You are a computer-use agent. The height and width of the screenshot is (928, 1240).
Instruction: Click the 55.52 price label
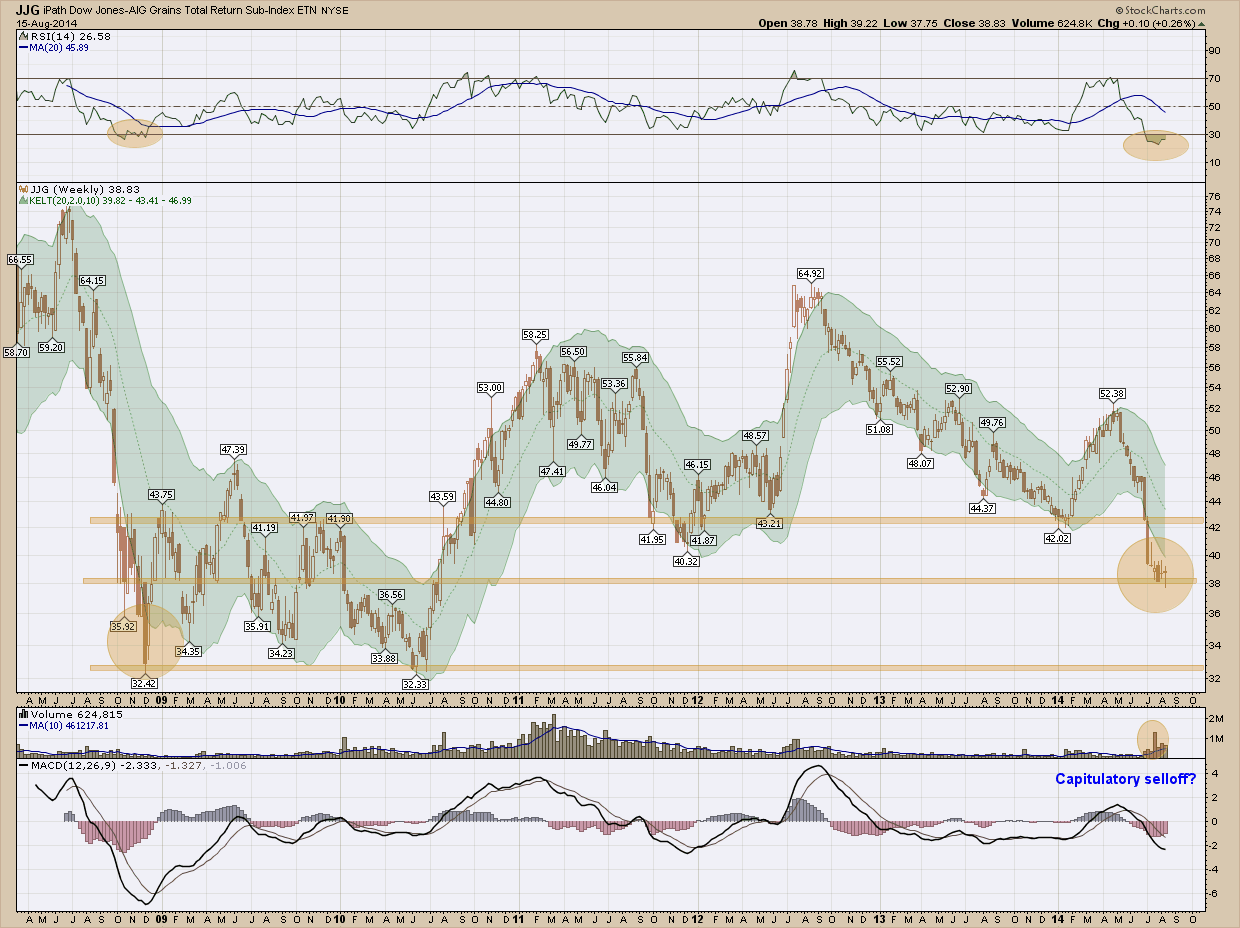coord(889,361)
